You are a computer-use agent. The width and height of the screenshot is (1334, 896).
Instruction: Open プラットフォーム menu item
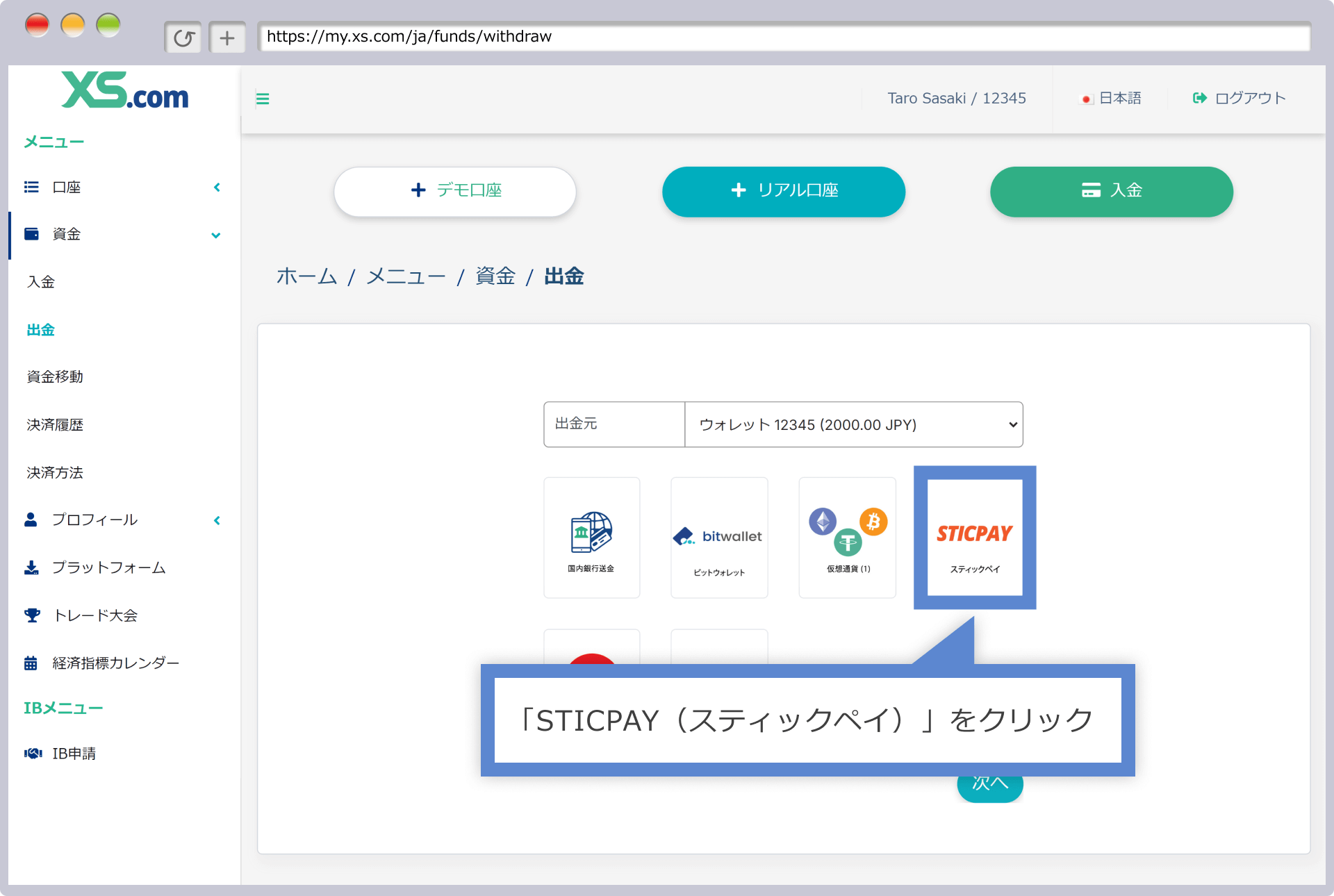[x=109, y=567]
